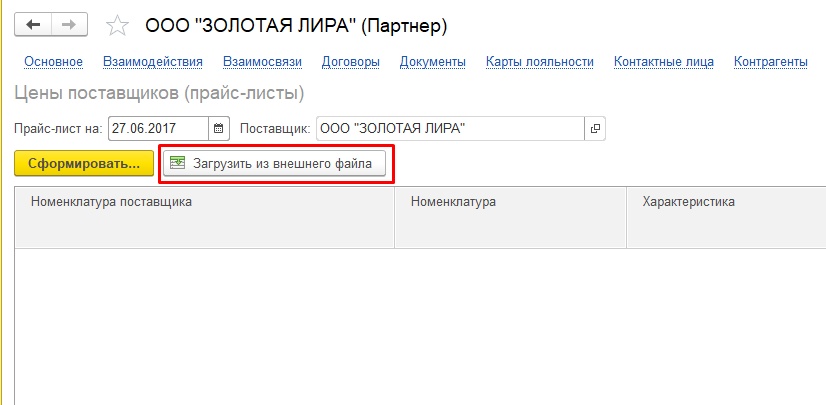
Task: Open the Договоры section
Action: (351, 62)
